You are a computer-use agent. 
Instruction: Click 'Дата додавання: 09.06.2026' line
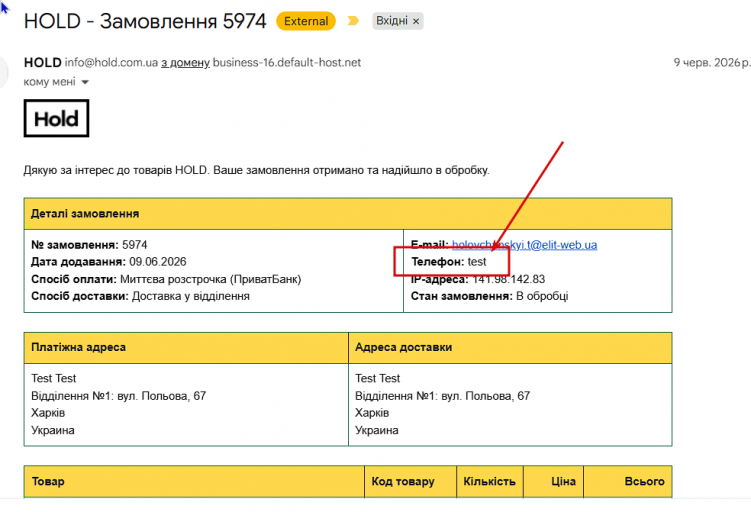109,262
